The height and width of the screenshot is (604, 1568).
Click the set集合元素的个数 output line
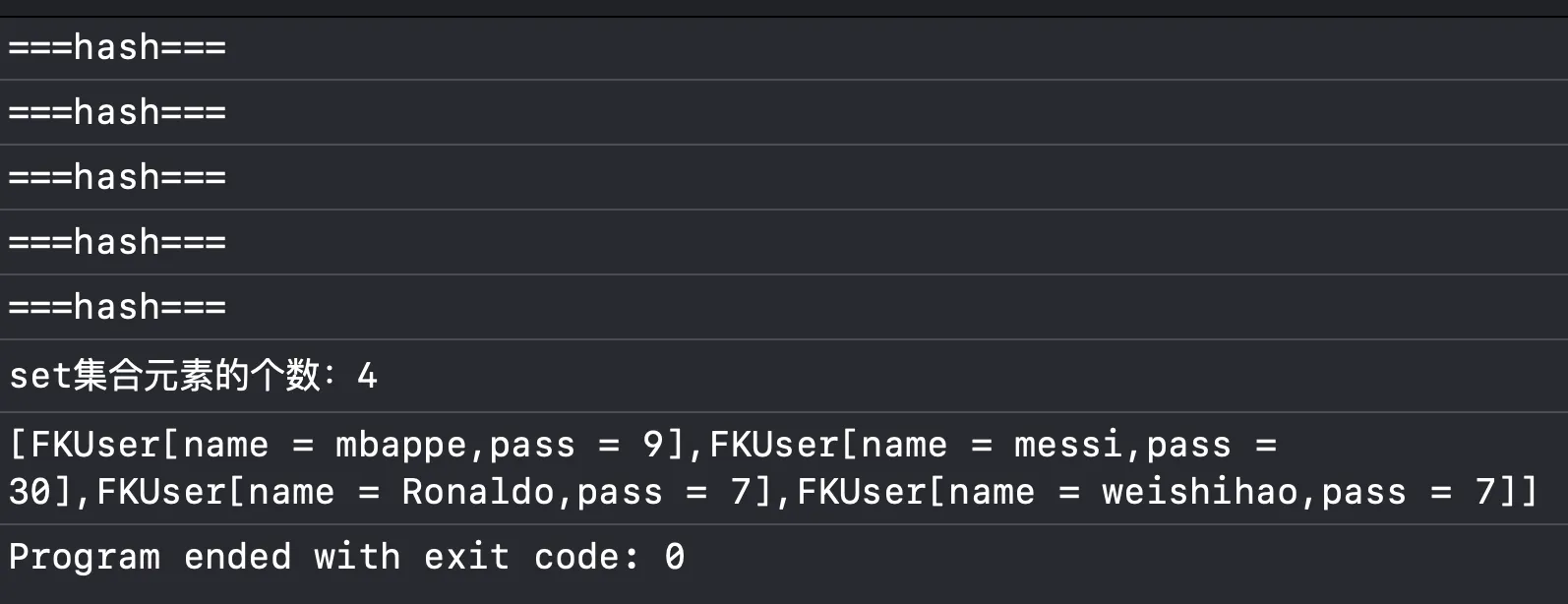[x=784, y=376]
